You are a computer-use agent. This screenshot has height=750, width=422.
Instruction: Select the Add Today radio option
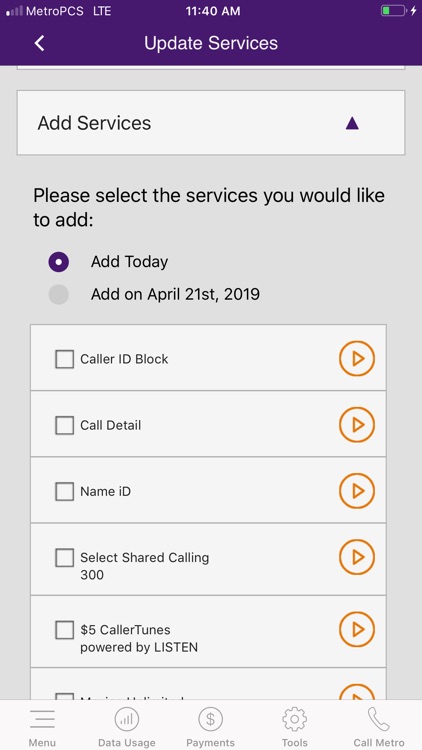pos(58,262)
